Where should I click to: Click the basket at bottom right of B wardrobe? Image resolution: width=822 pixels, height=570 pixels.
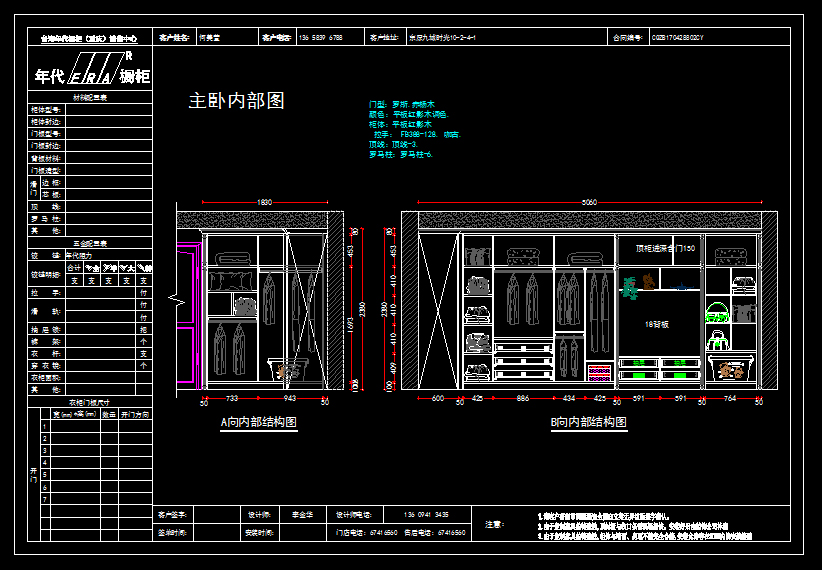point(731,371)
